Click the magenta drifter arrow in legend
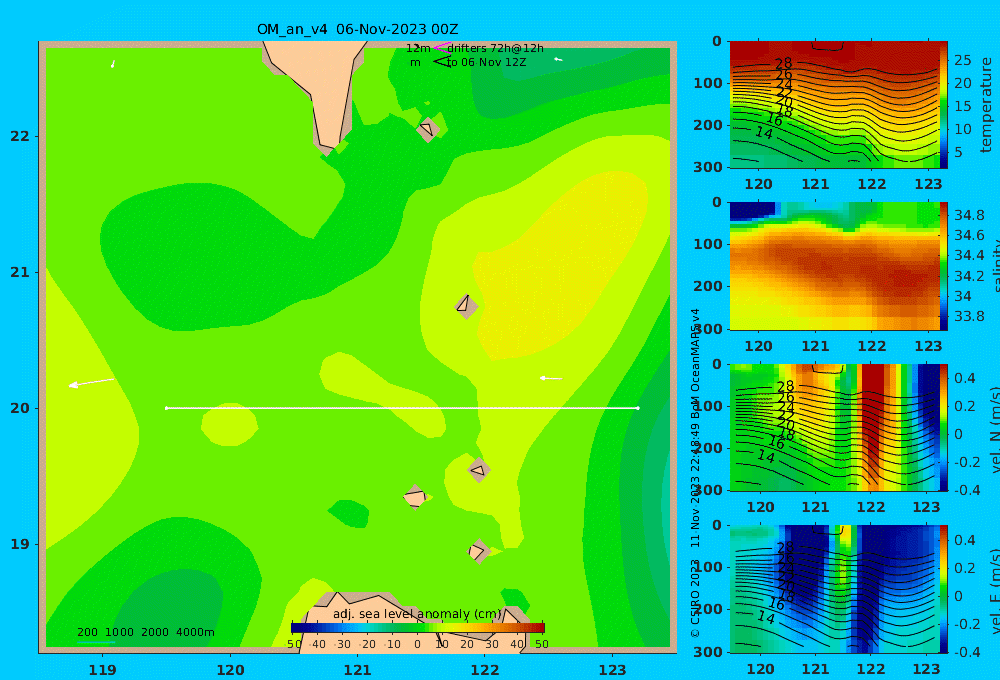Screen dimensions: 1000x680 (443, 47)
